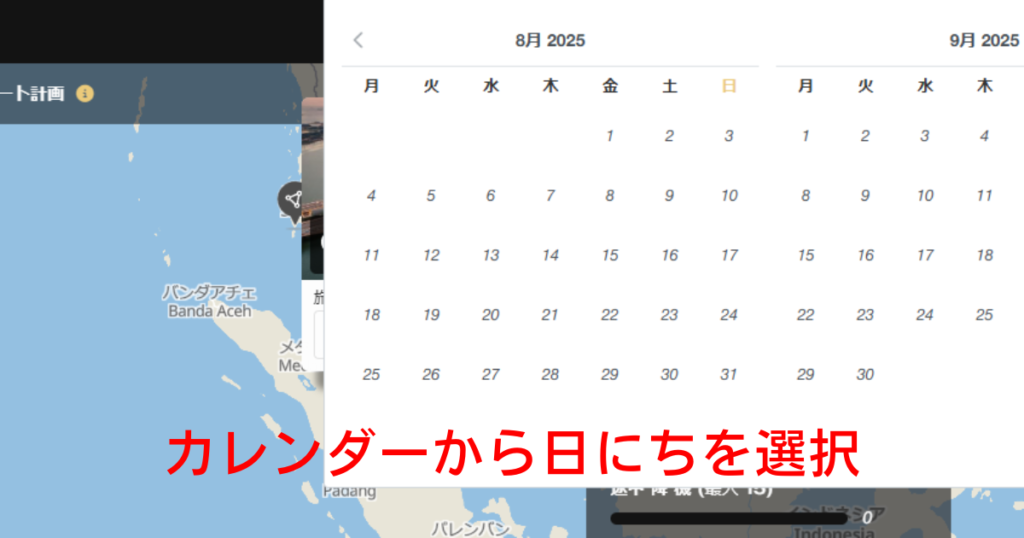Screen dimensions: 1024x538
Task: Select August 1 in the calendar
Action: click(610, 136)
